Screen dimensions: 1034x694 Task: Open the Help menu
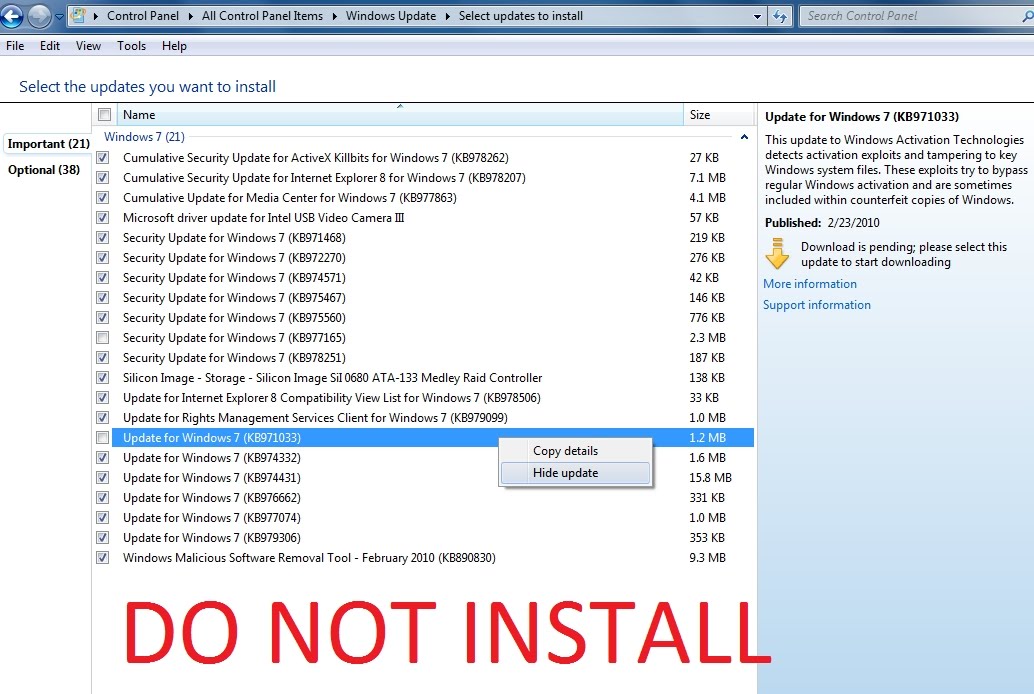tap(174, 46)
